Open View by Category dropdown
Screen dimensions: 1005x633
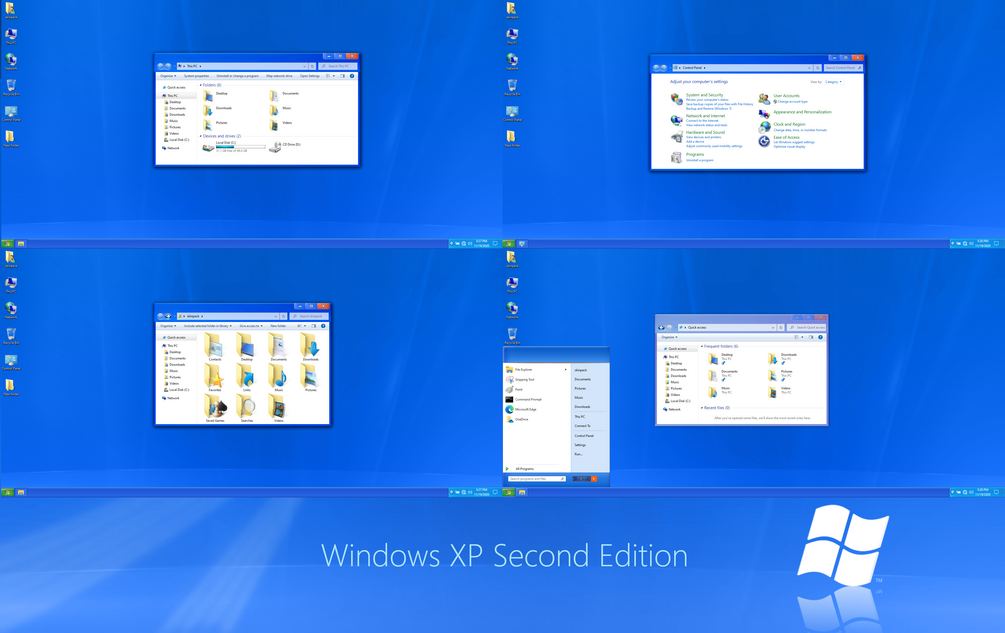pos(833,82)
